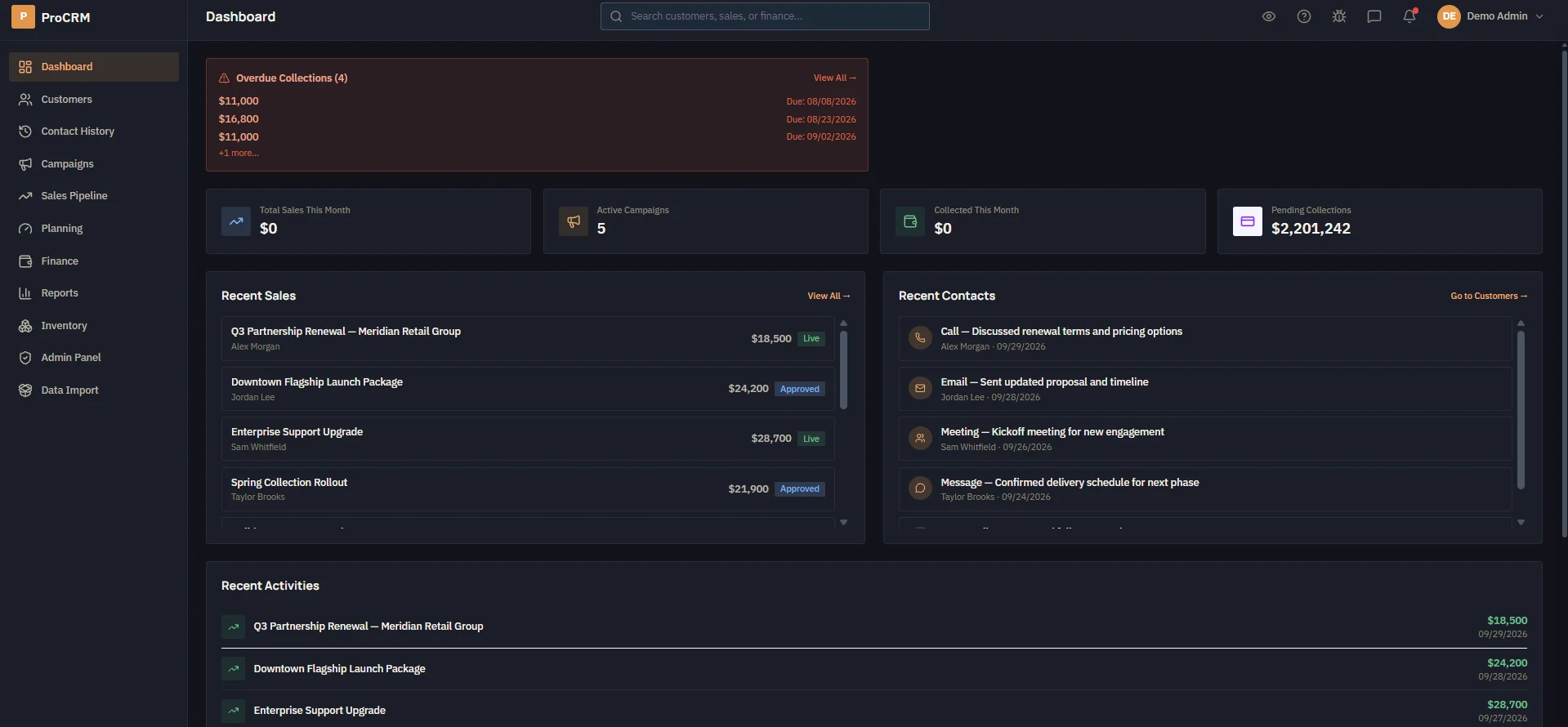Open the chat messages icon

[x=1374, y=16]
